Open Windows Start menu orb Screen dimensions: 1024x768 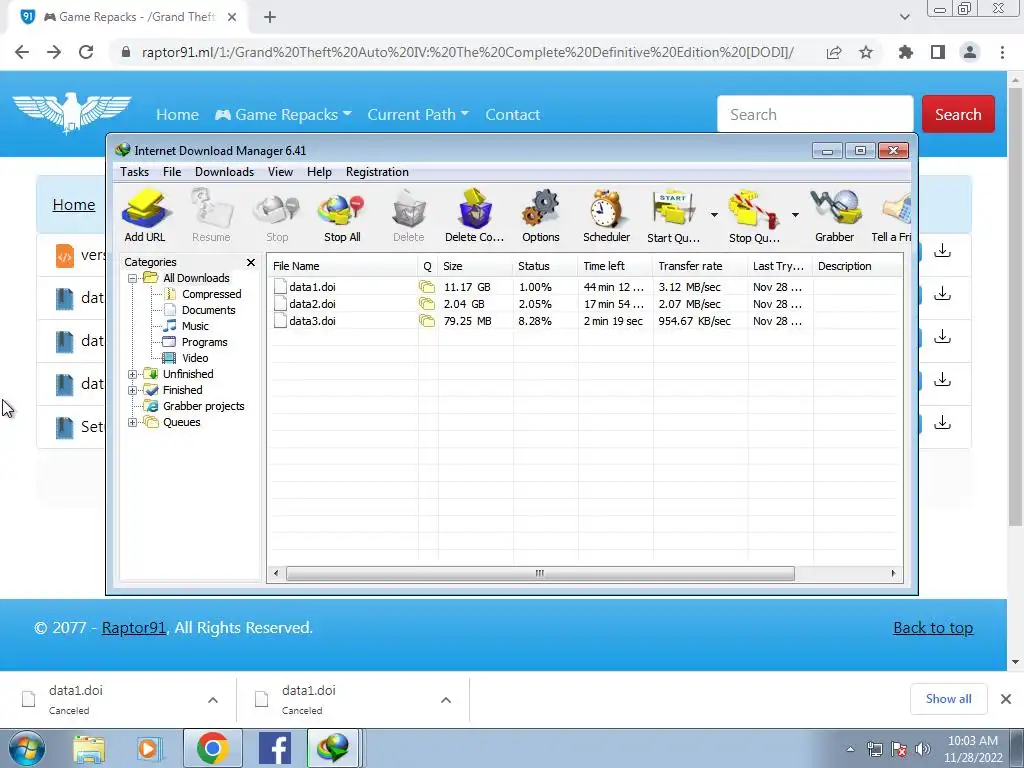[x=26, y=748]
